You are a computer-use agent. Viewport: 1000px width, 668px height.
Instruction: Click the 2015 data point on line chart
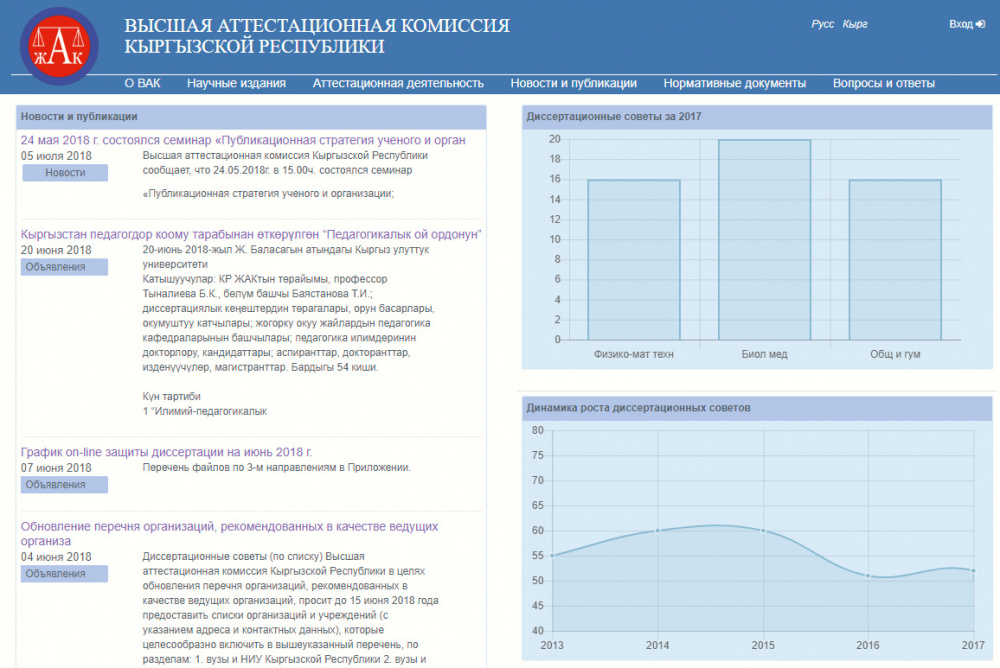click(x=763, y=531)
